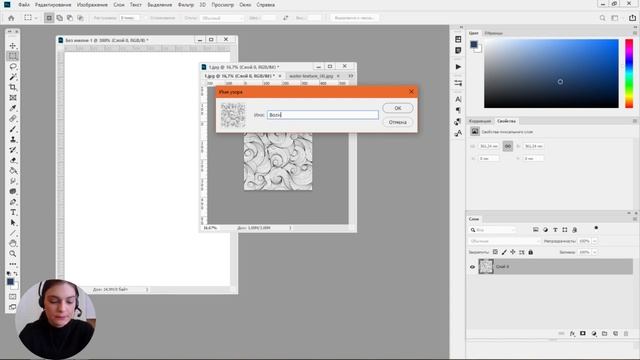Select the Eraser tool
The height and width of the screenshot is (360, 640).
coord(13,160)
